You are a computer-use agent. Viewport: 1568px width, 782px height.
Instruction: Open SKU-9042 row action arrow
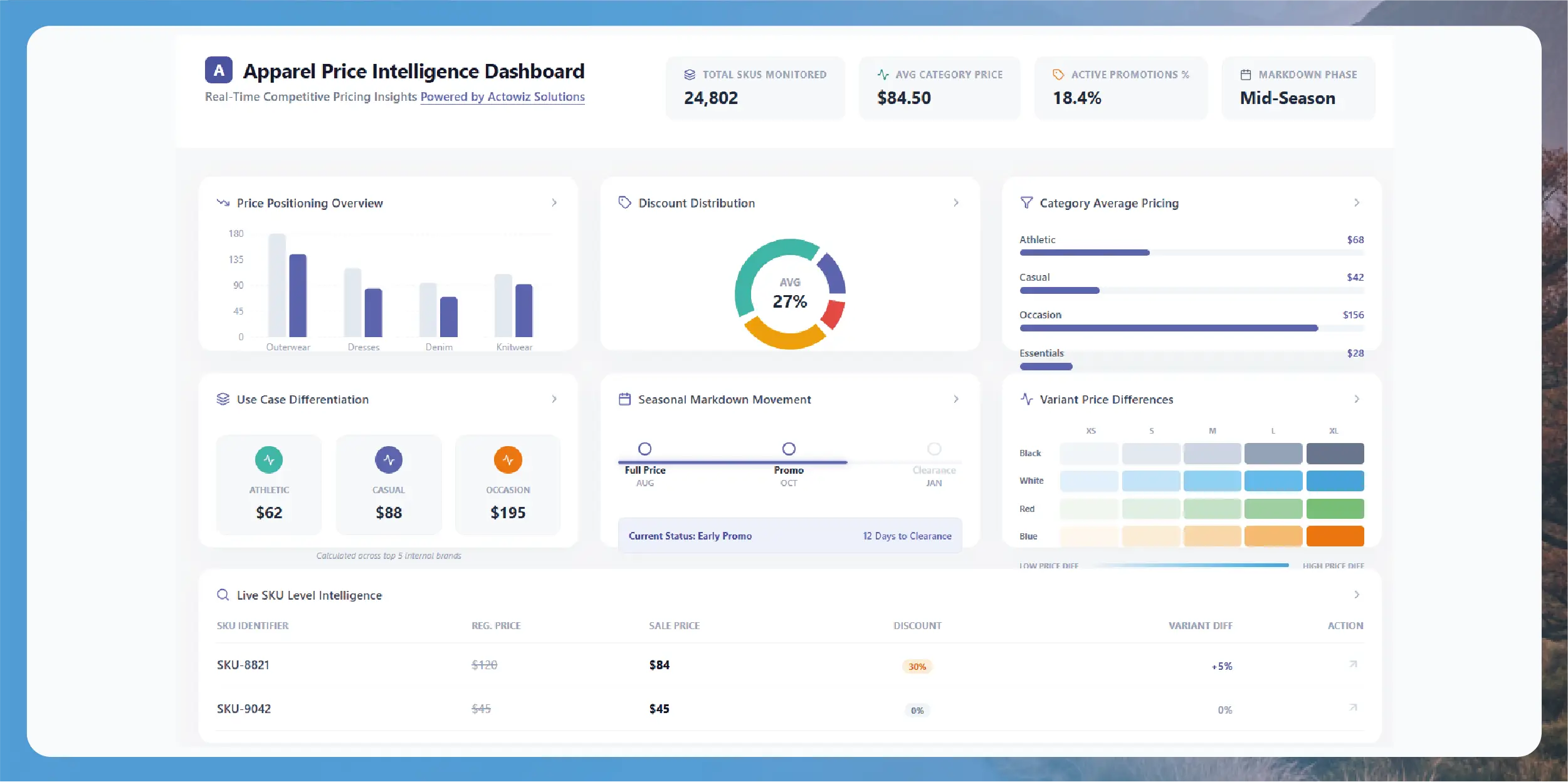coord(1353,708)
